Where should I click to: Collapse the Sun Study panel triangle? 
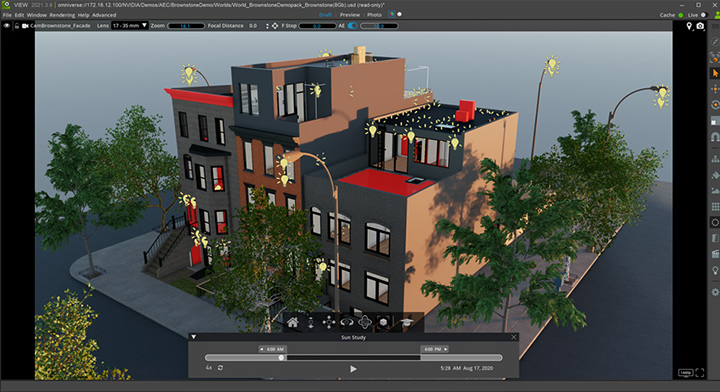193,337
